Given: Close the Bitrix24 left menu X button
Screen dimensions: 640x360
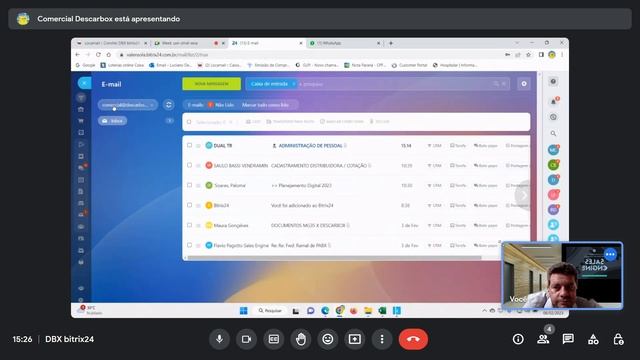Looking at the screenshot, I should (84, 83).
